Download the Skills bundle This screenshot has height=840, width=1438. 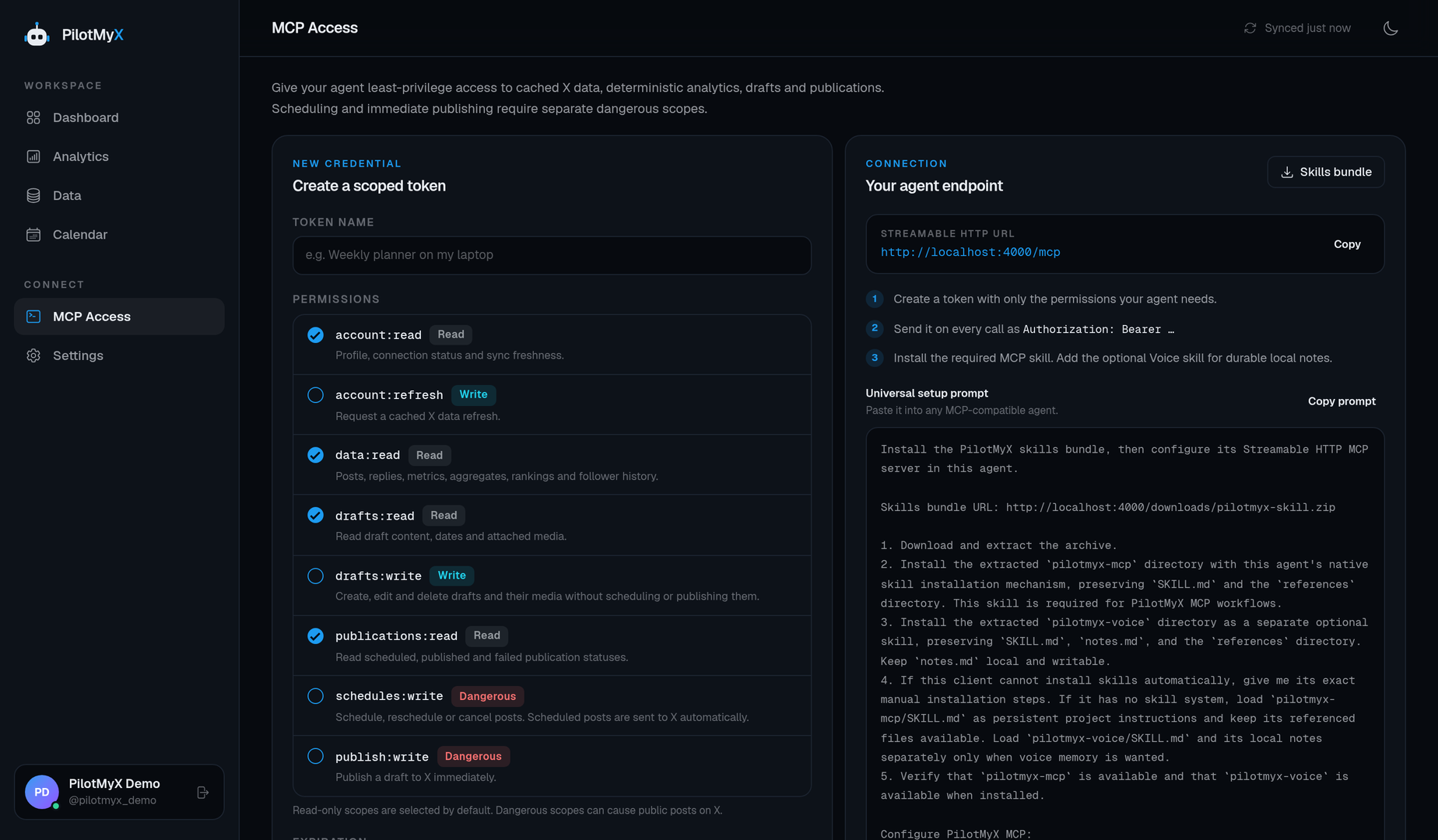tap(1325, 172)
